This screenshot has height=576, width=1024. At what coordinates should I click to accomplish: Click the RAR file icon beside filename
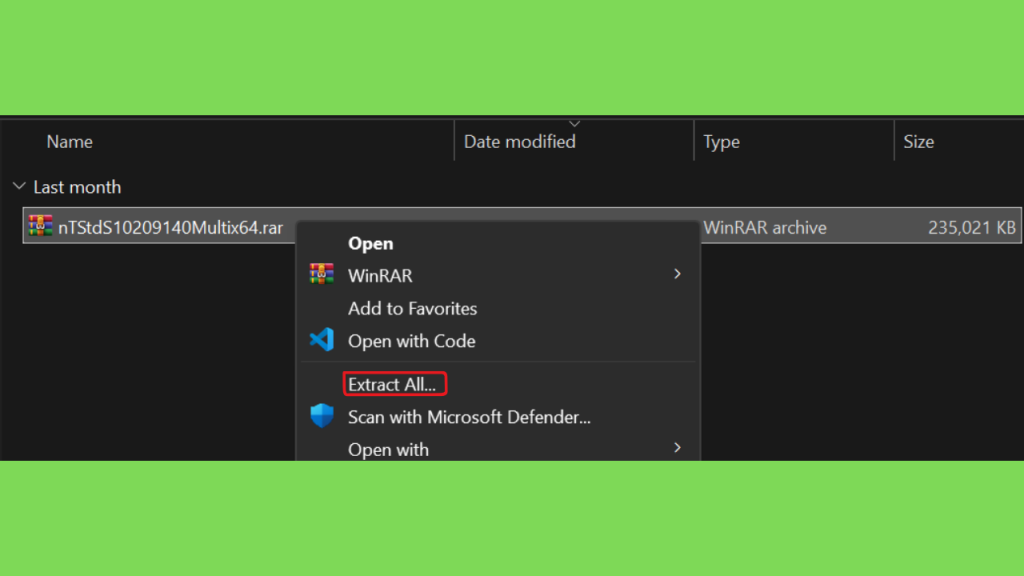point(40,226)
